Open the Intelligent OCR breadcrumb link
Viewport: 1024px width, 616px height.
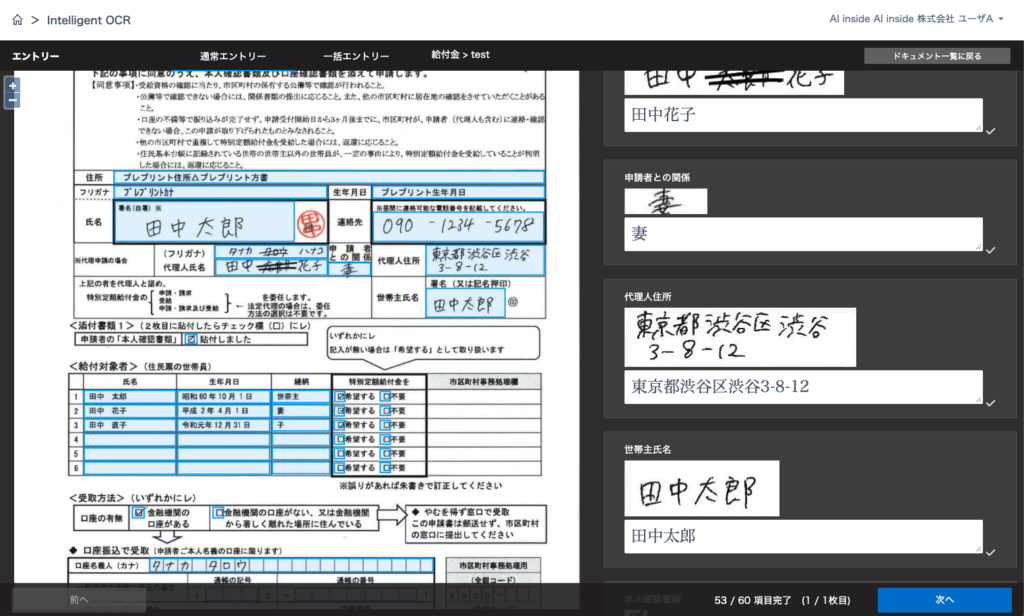coord(89,20)
